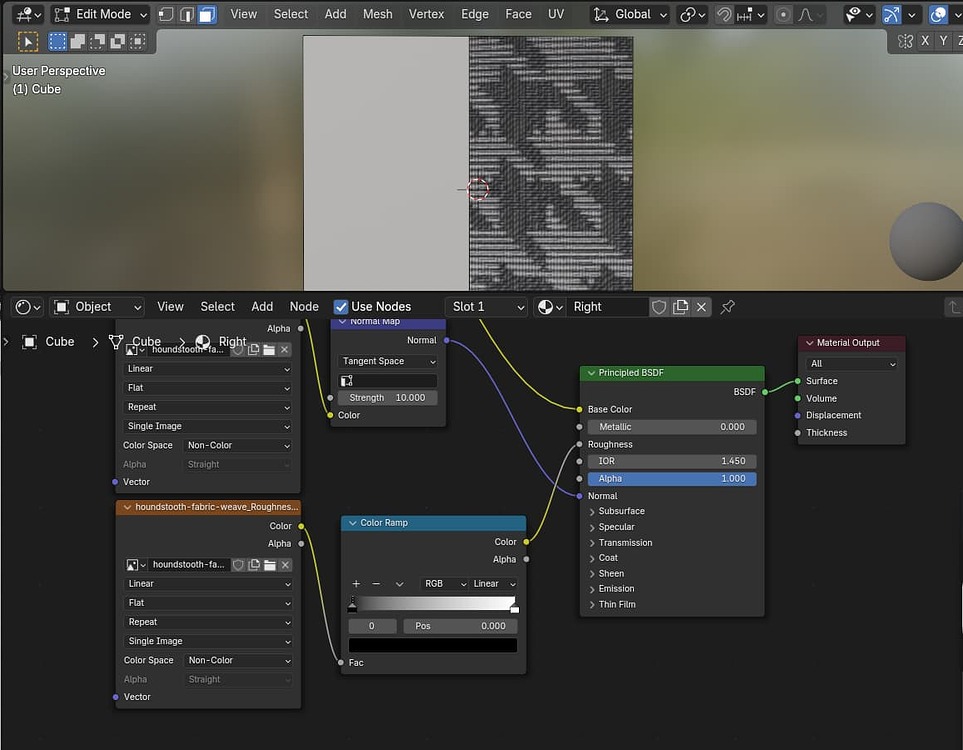The width and height of the screenshot is (963, 750).
Task: Toggle the fake user shield for Right material
Action: click(660, 306)
